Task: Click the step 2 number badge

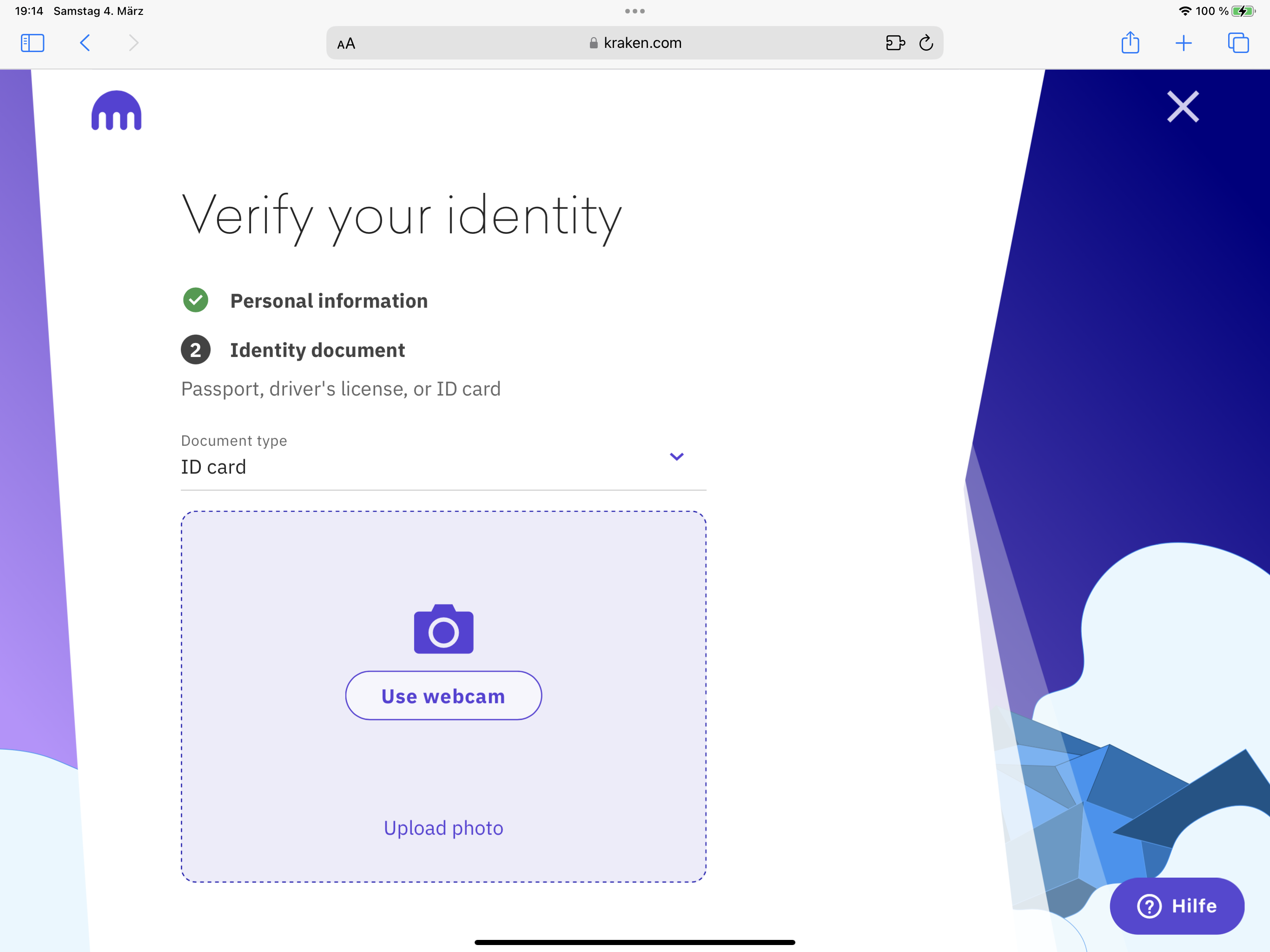Action: point(196,350)
